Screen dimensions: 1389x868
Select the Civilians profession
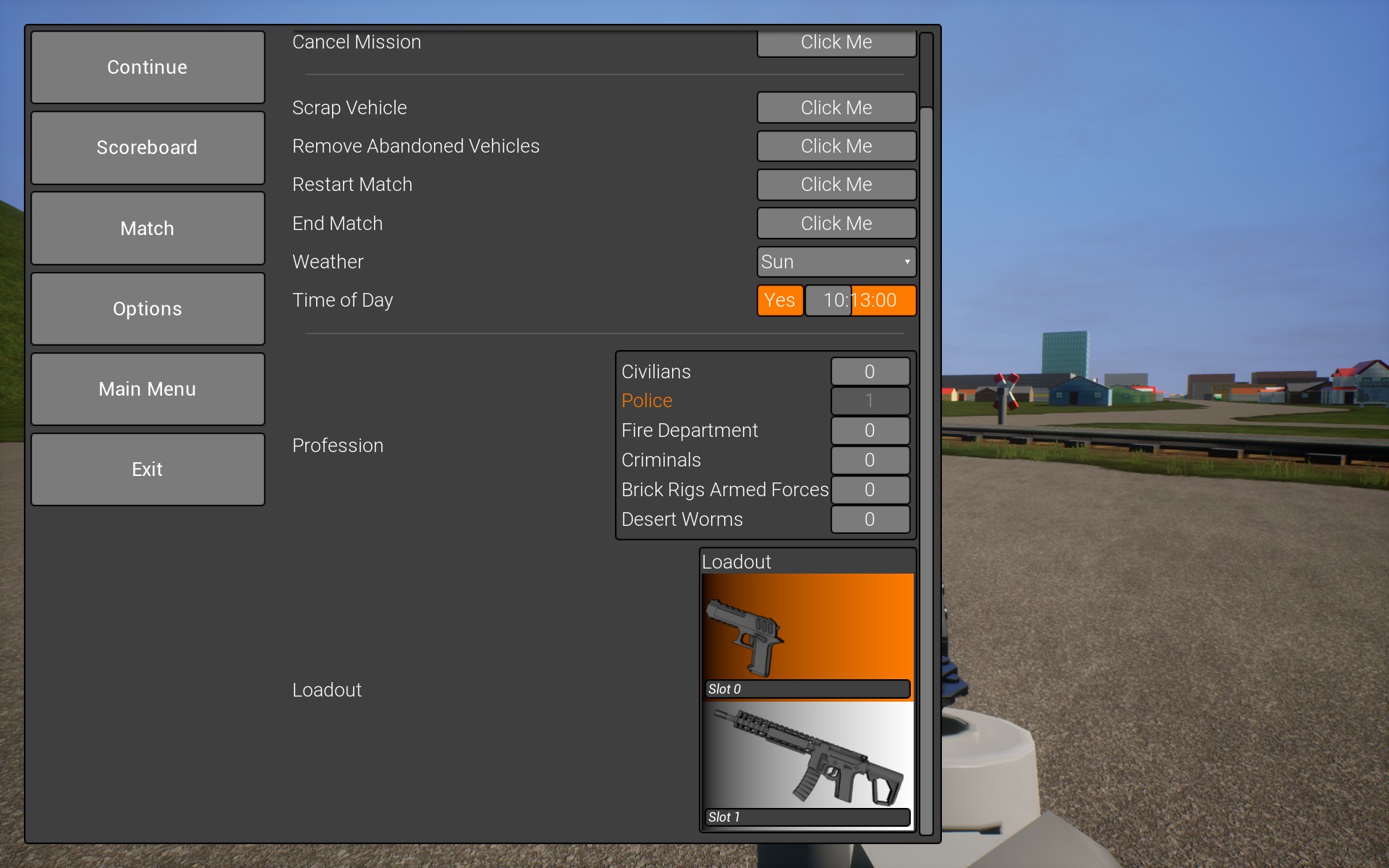click(x=655, y=372)
